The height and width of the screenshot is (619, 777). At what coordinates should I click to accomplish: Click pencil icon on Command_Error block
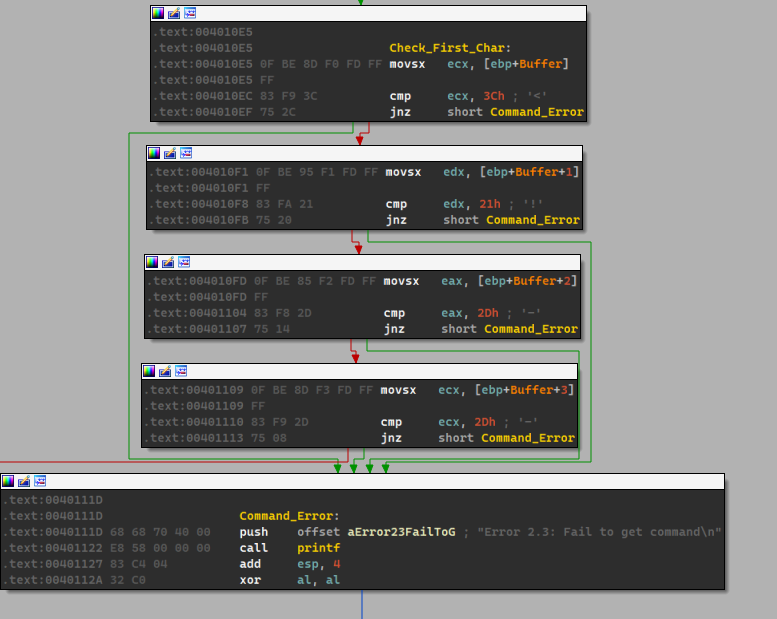(x=24, y=481)
